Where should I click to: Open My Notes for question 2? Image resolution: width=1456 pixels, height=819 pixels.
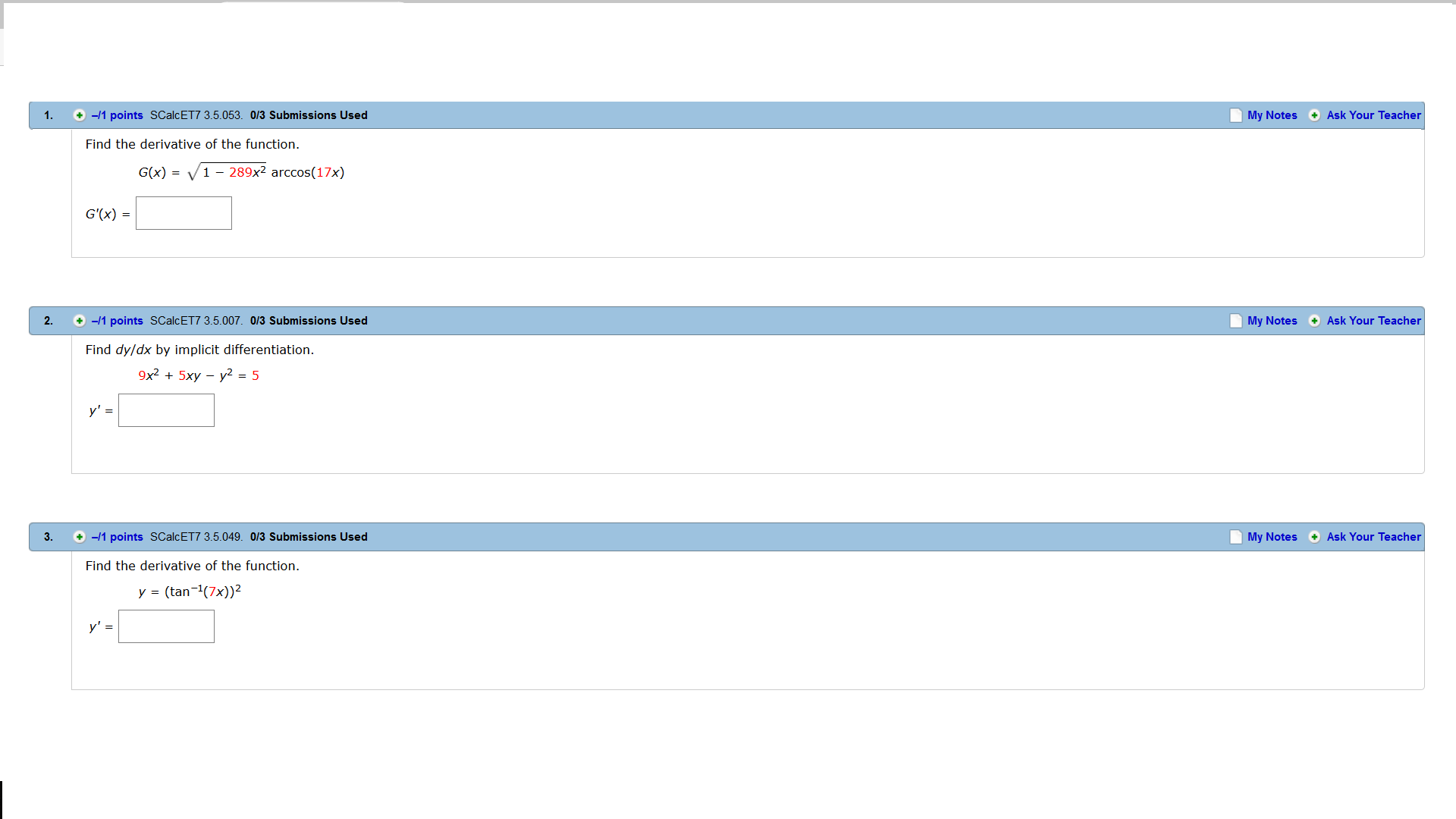(x=1272, y=321)
